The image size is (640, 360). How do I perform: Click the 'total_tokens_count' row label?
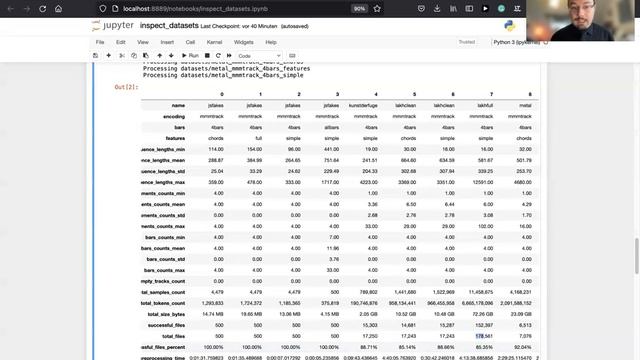pyautogui.click(x=163, y=303)
